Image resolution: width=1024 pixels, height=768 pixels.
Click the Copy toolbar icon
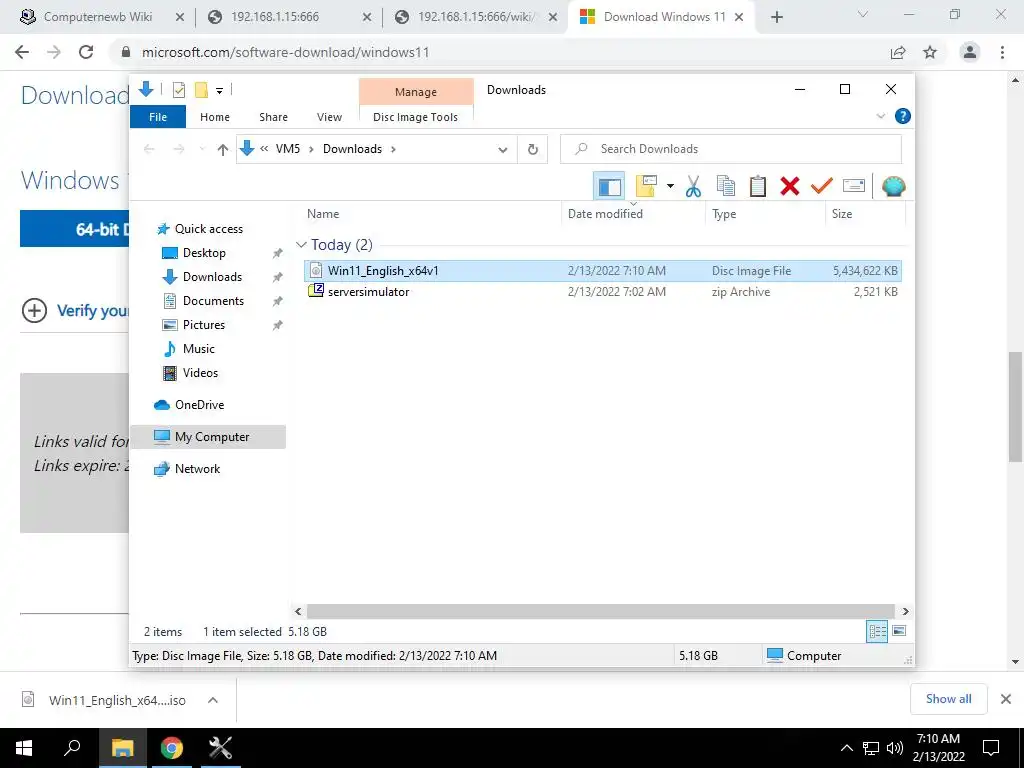[726, 186]
